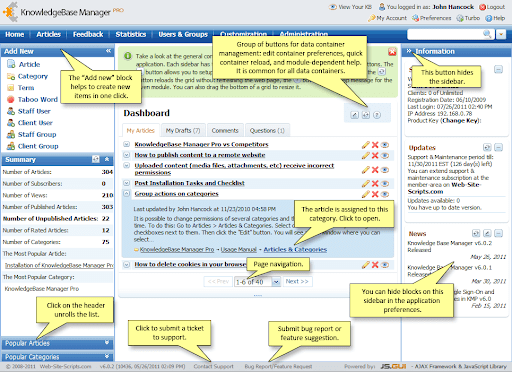Open the Home menu
Image resolution: width=512 pixels, height=372 pixels.
pyautogui.click(x=15, y=34)
